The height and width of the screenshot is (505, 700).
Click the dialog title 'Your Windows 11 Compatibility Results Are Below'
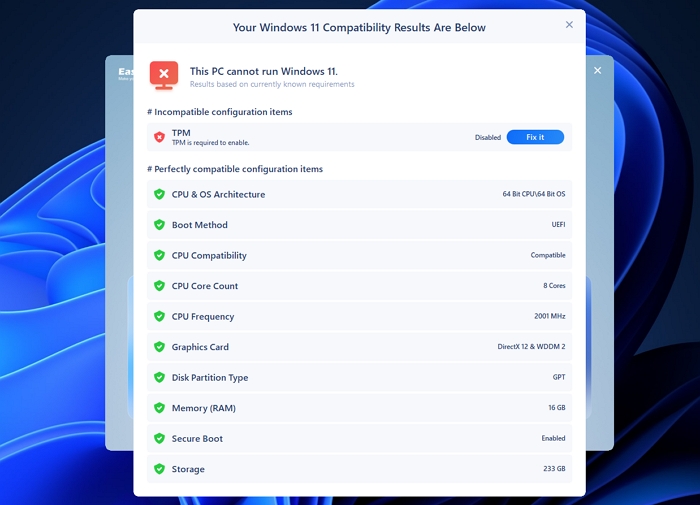[359, 27]
